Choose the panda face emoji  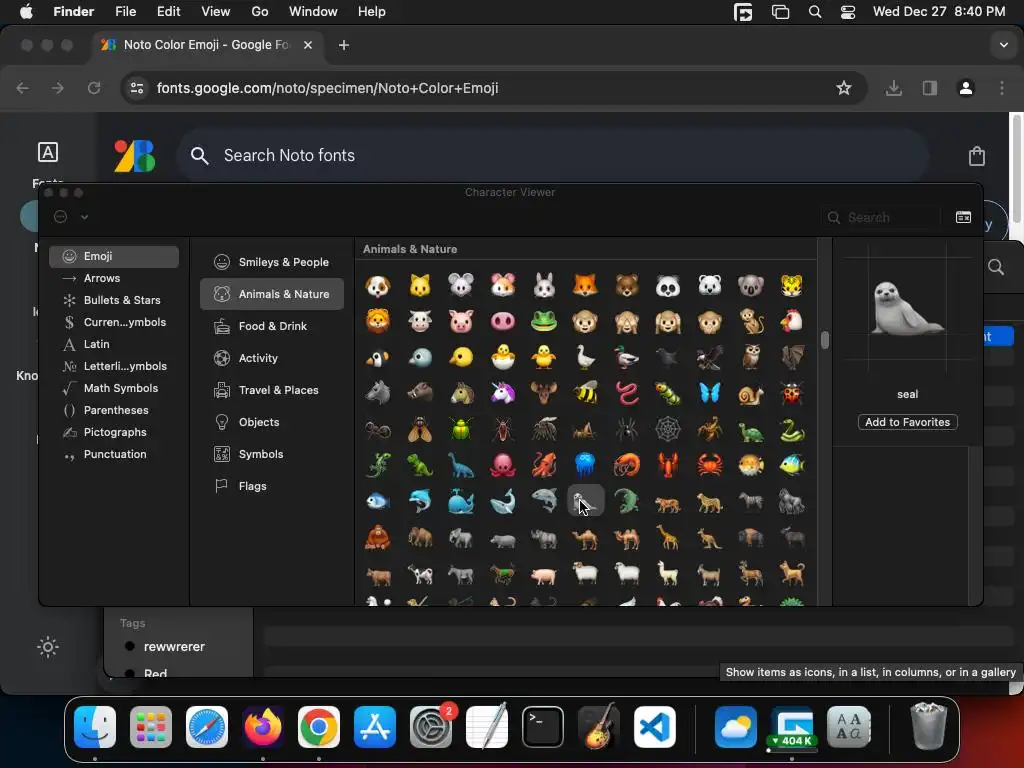(x=667, y=286)
